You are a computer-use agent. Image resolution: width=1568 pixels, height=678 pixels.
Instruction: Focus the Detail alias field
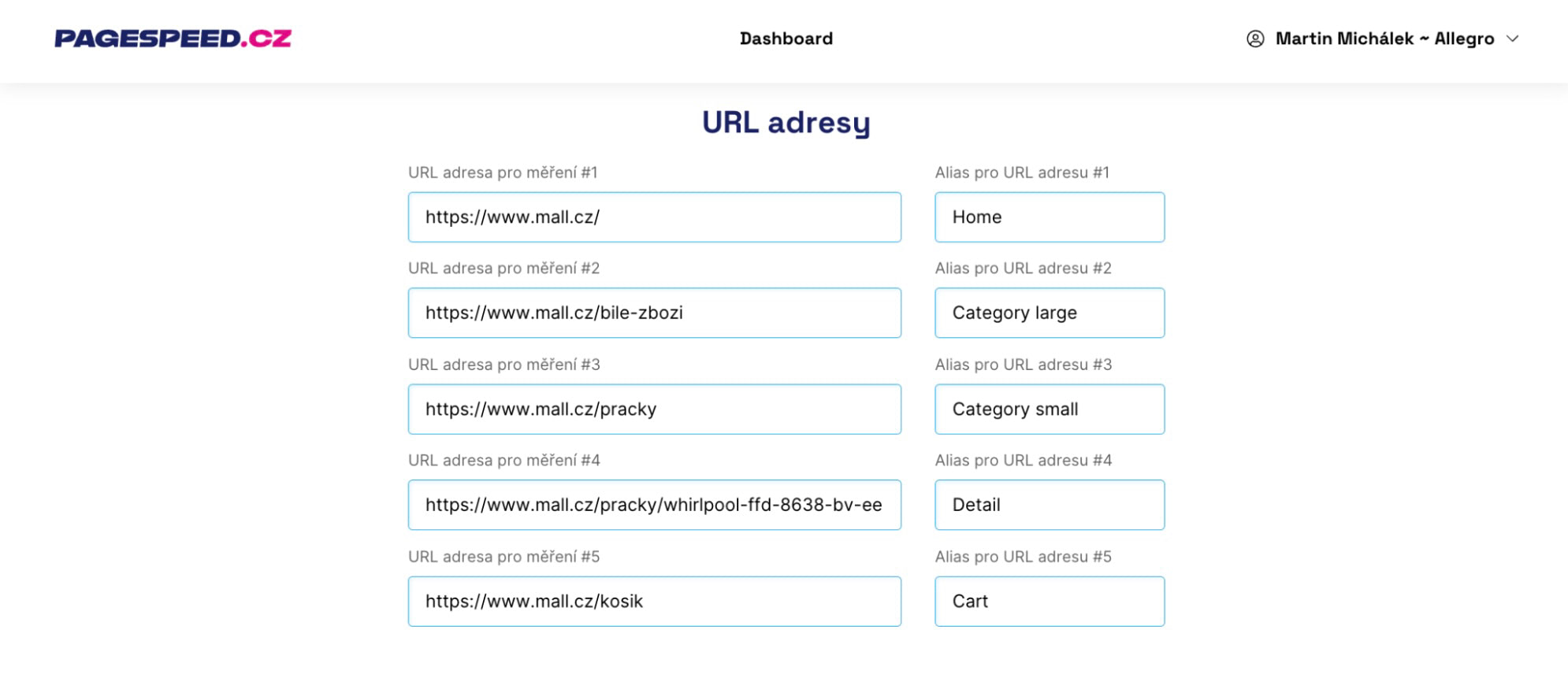[x=1050, y=505]
